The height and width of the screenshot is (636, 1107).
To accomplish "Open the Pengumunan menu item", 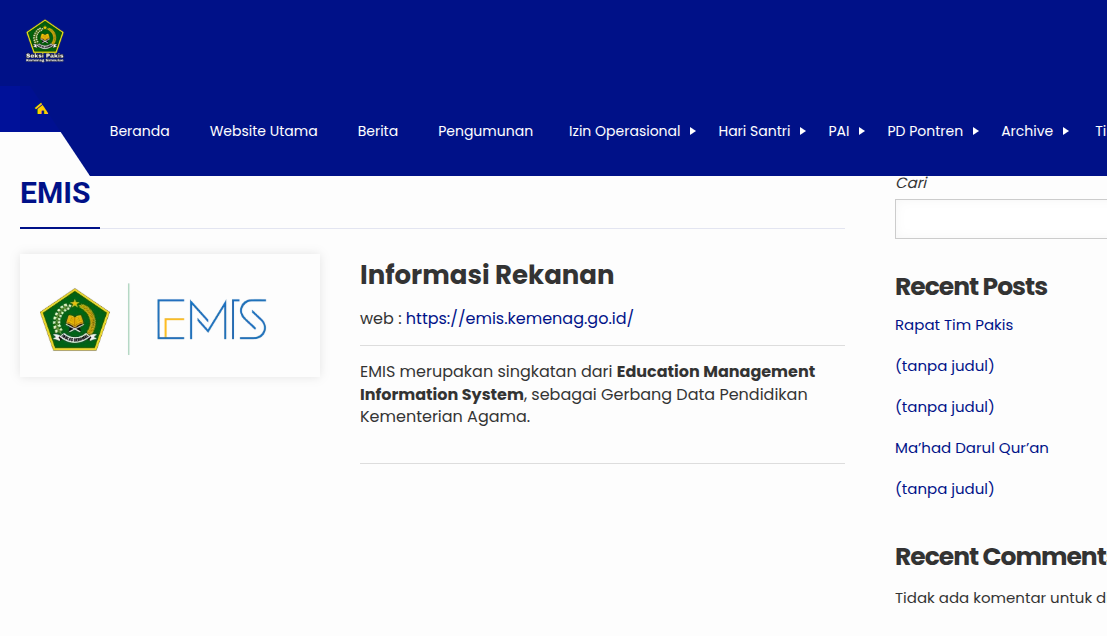I will tap(485, 131).
